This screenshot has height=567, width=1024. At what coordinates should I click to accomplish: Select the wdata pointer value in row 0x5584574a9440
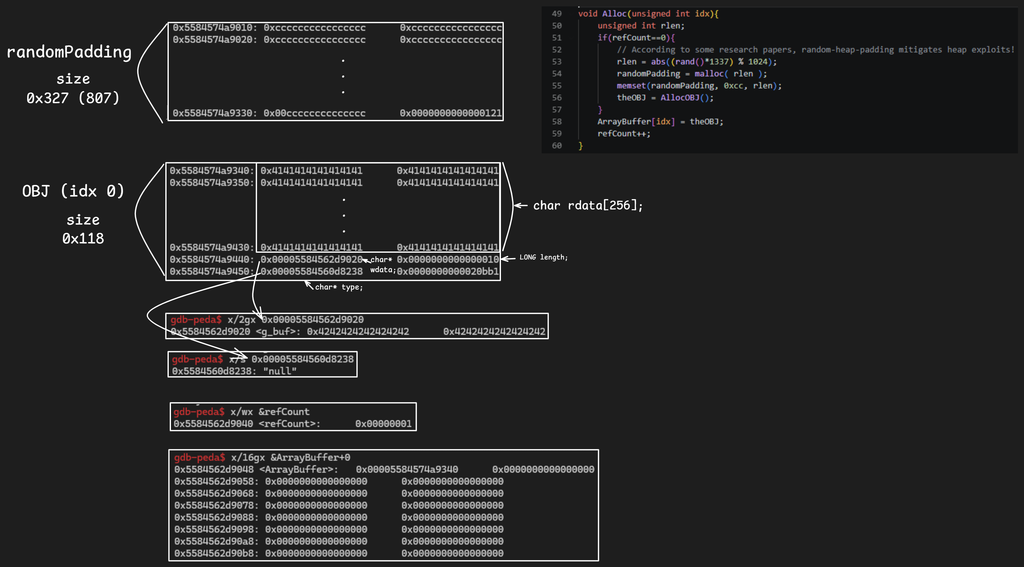tap(312, 259)
